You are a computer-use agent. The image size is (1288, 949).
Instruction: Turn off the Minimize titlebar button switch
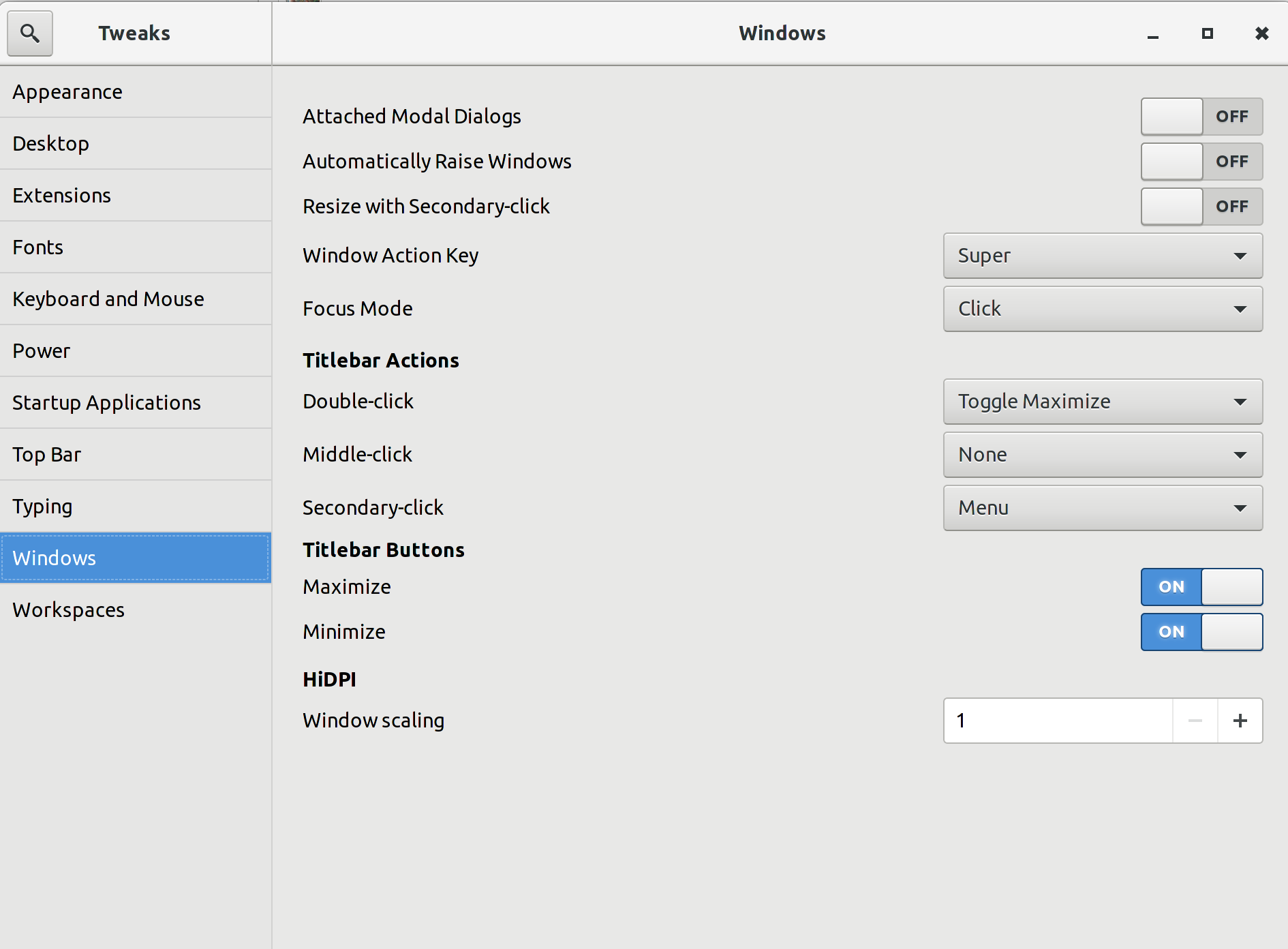point(1201,632)
